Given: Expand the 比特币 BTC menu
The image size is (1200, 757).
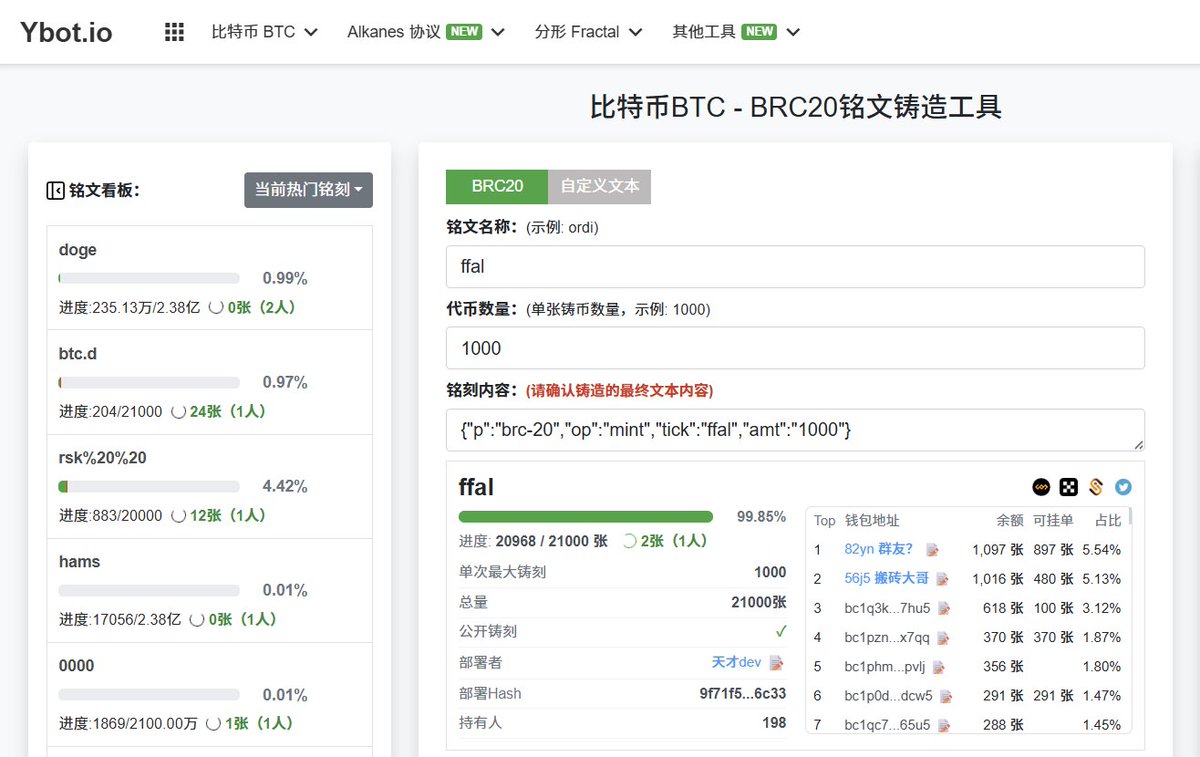Looking at the screenshot, I should pos(265,32).
